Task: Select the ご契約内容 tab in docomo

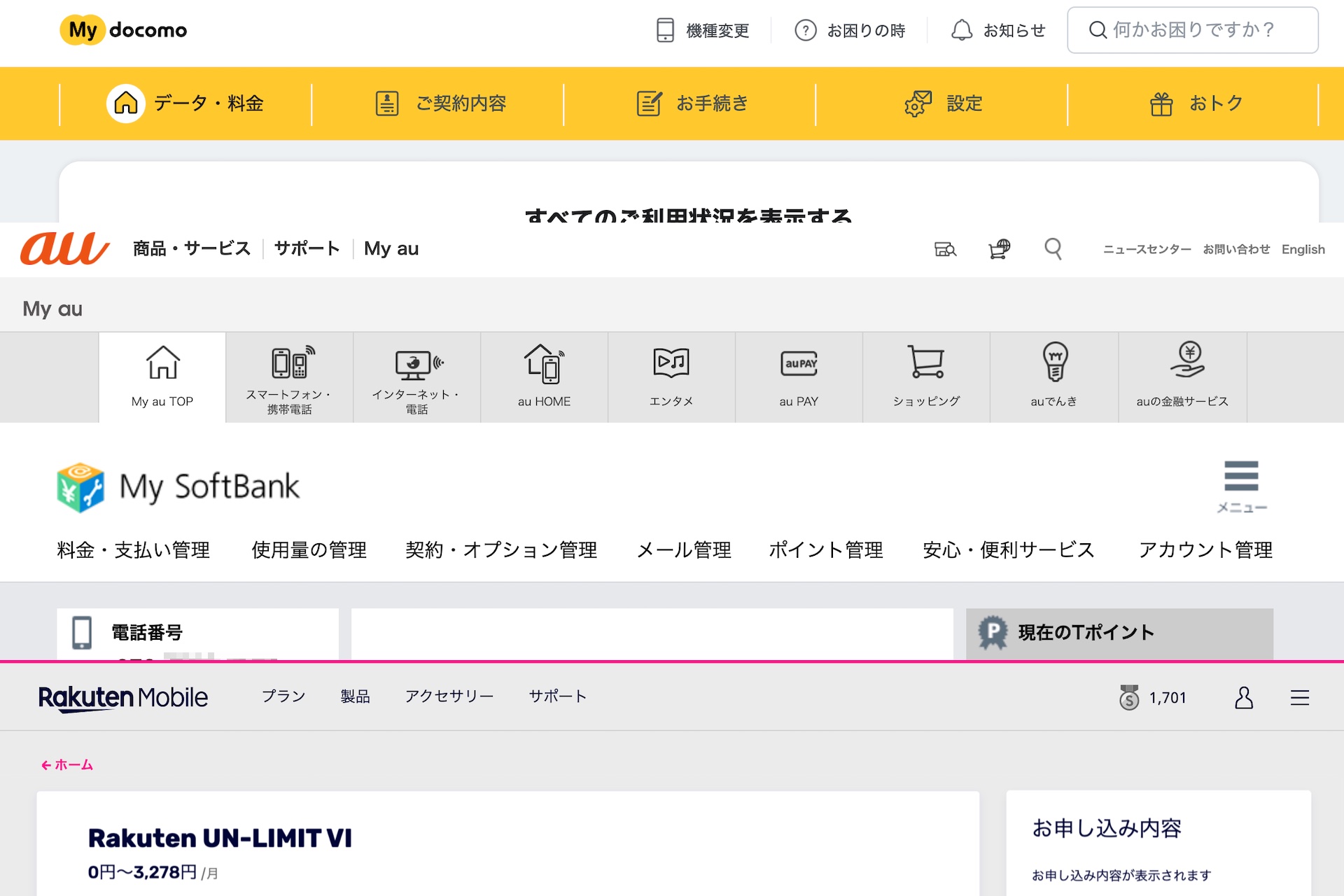Action: click(x=438, y=104)
